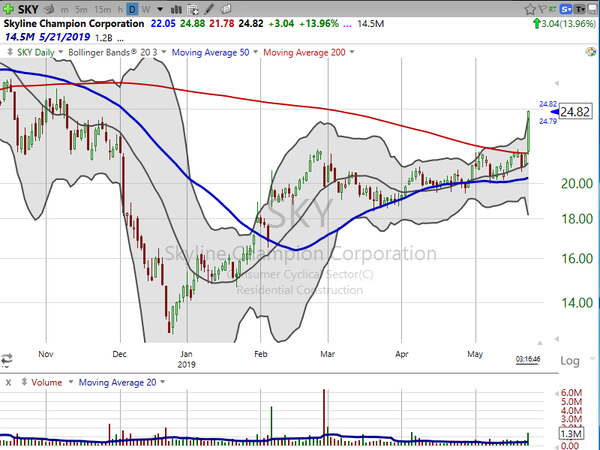
Task: Click the 20.00 price axis label
Action: tap(577, 184)
